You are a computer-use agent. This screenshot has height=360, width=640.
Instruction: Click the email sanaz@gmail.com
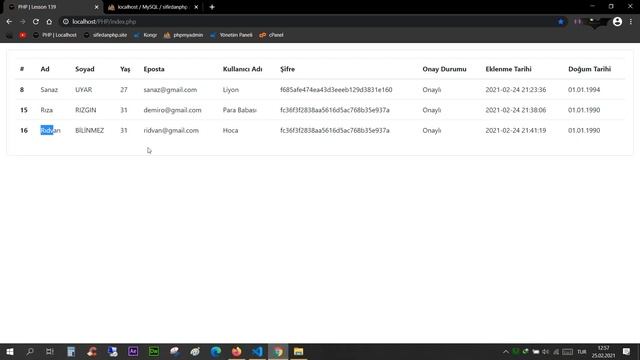coord(170,90)
